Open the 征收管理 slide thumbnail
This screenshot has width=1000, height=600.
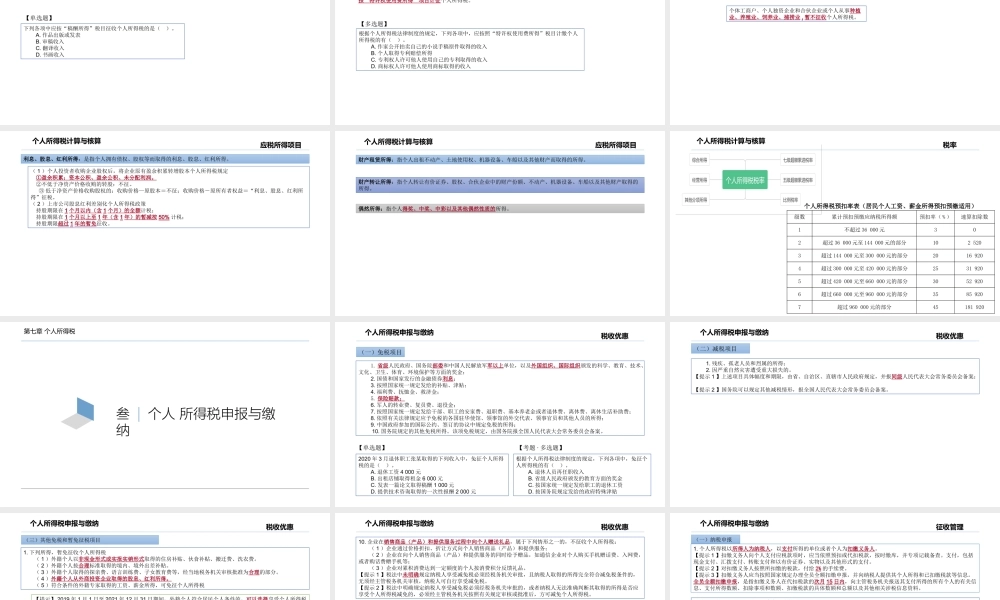click(x=833, y=556)
